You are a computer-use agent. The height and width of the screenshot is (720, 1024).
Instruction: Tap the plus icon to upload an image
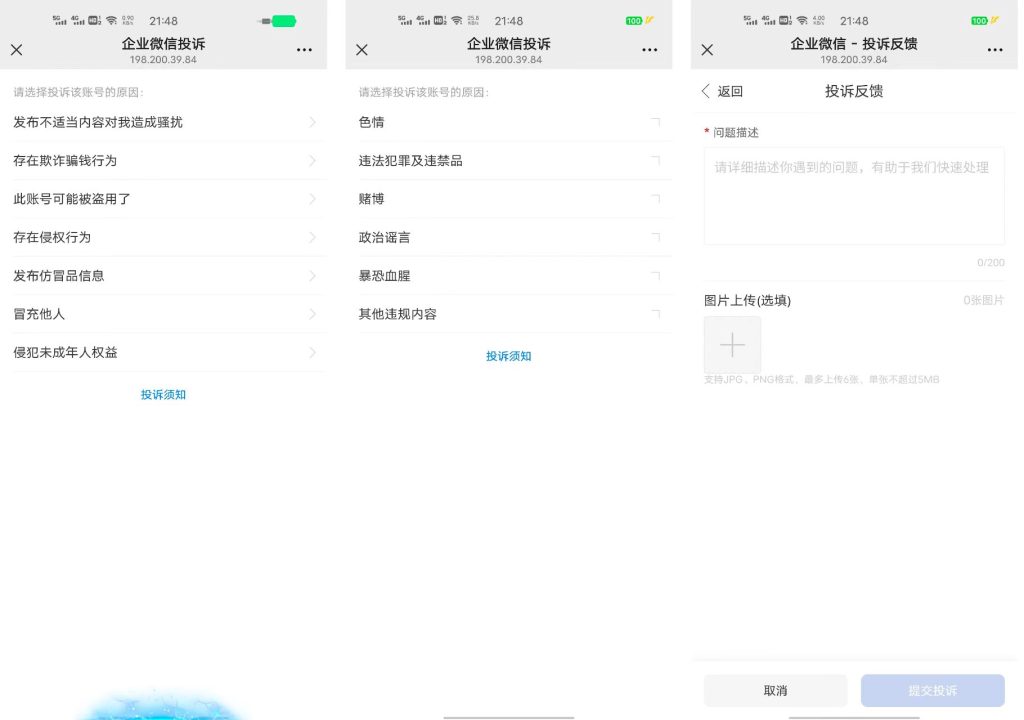coord(732,344)
